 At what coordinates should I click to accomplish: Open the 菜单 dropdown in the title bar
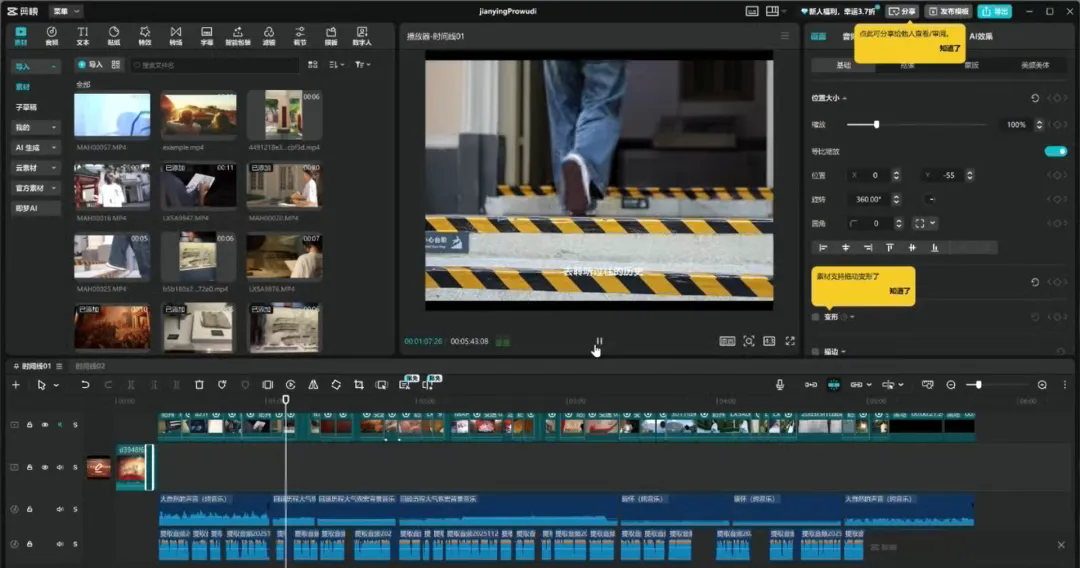click(x=65, y=11)
